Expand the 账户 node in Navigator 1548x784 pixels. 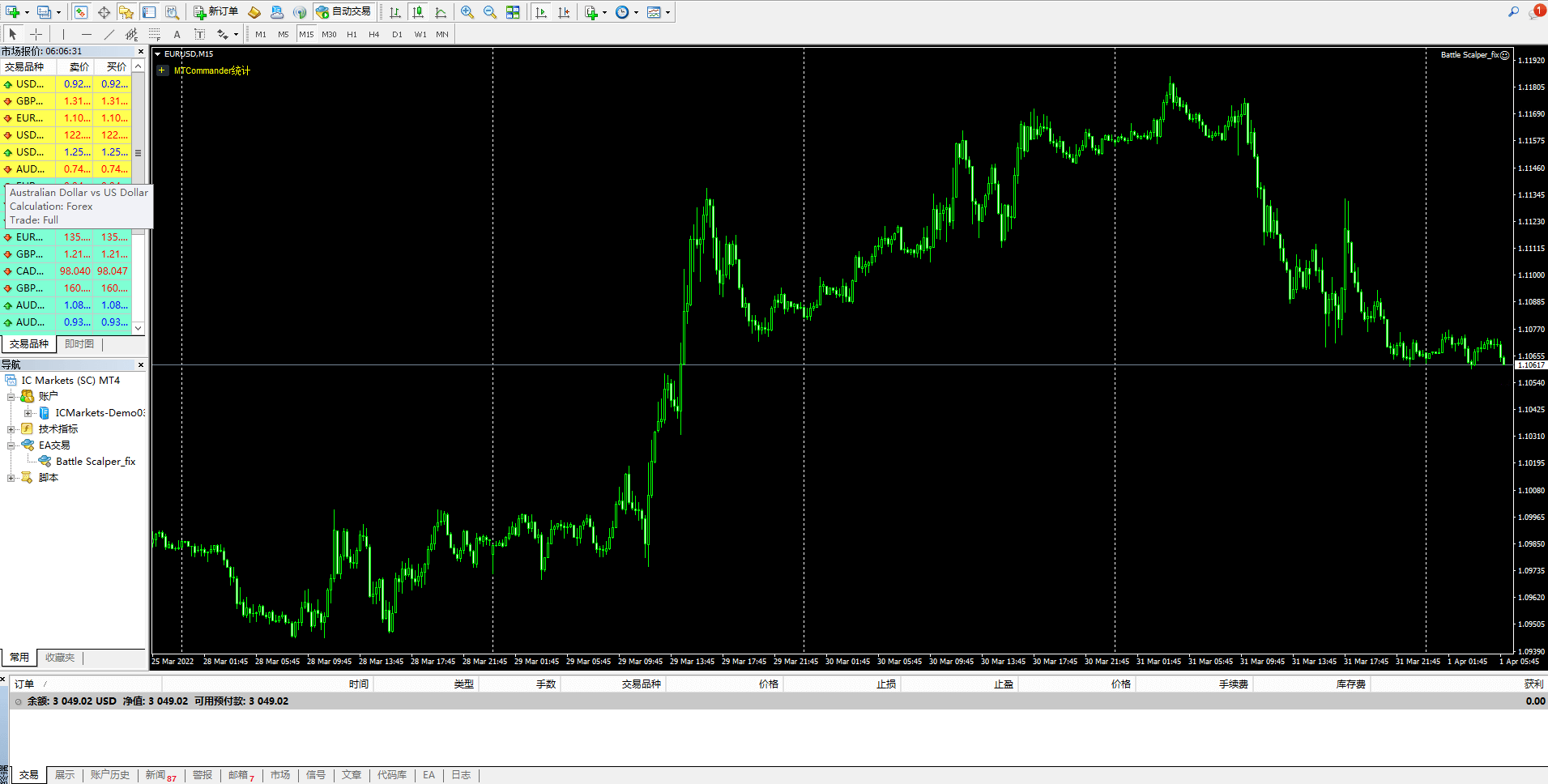click(11, 395)
